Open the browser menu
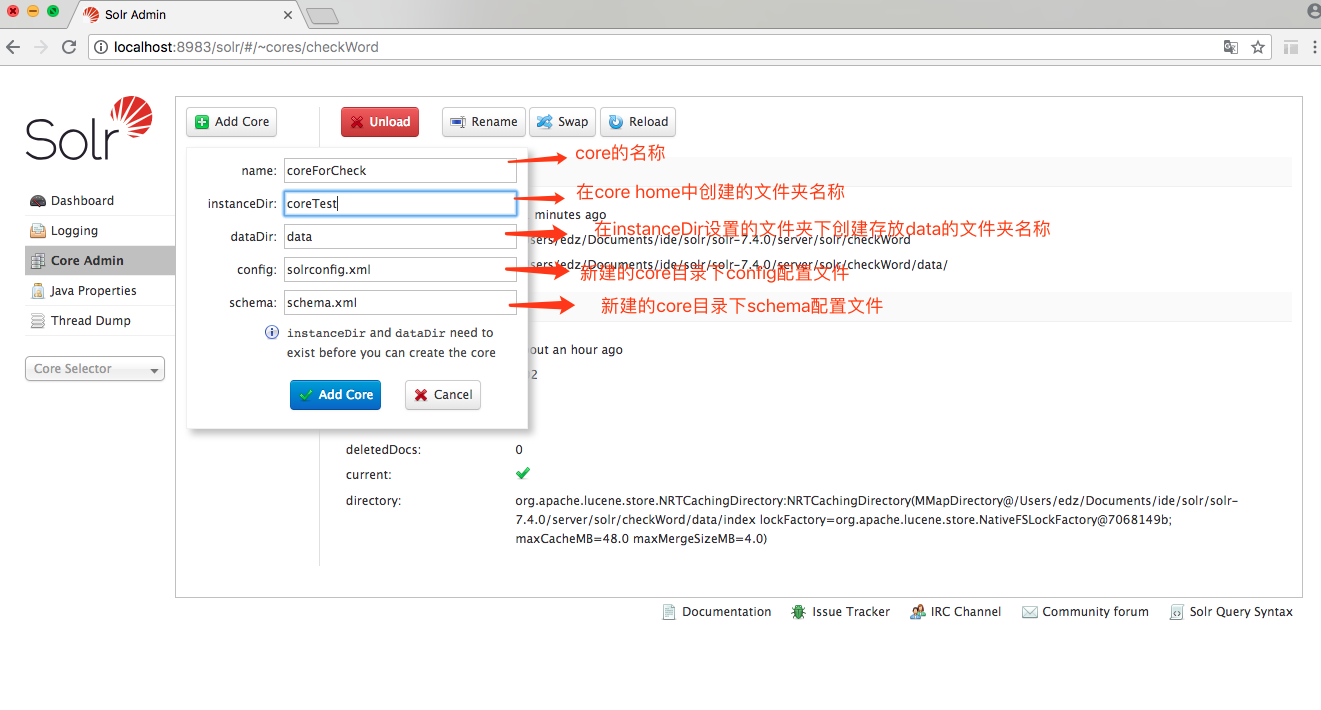The height and width of the screenshot is (710, 1321). click(1313, 47)
